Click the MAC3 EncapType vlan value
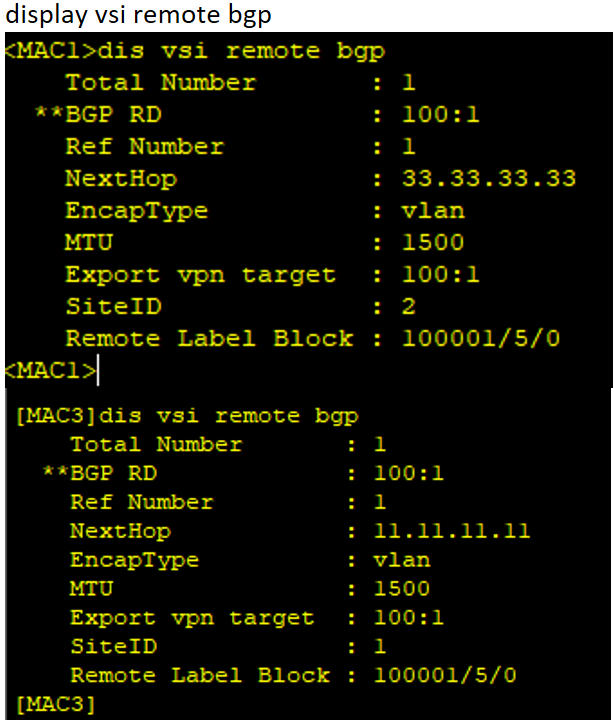The image size is (614, 726). point(401,560)
